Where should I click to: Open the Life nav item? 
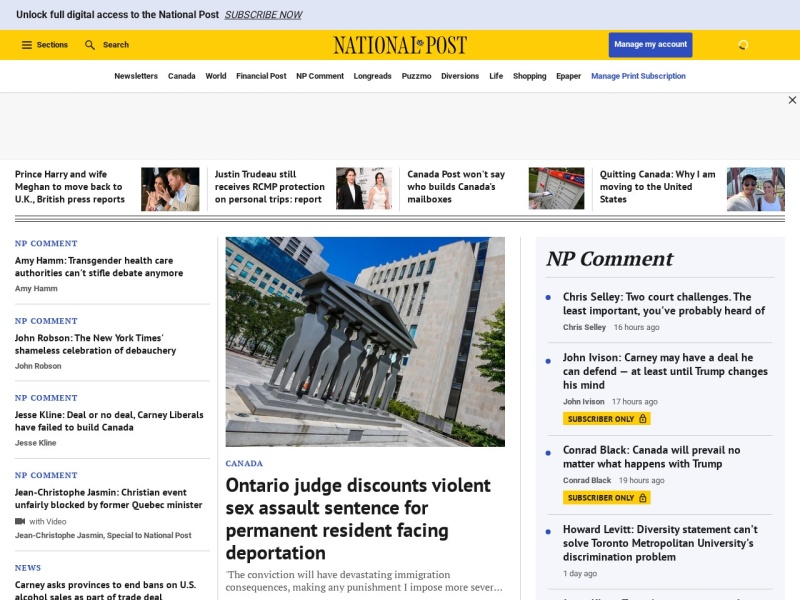(496, 76)
